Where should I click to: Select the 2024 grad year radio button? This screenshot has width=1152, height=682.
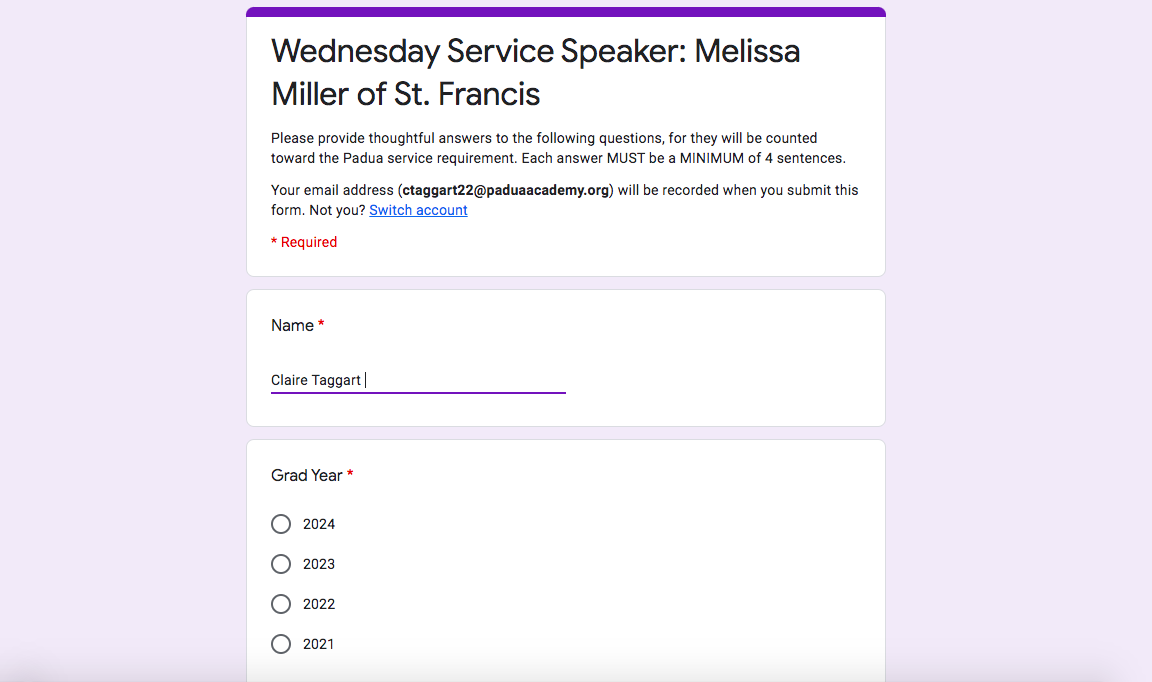pyautogui.click(x=281, y=524)
